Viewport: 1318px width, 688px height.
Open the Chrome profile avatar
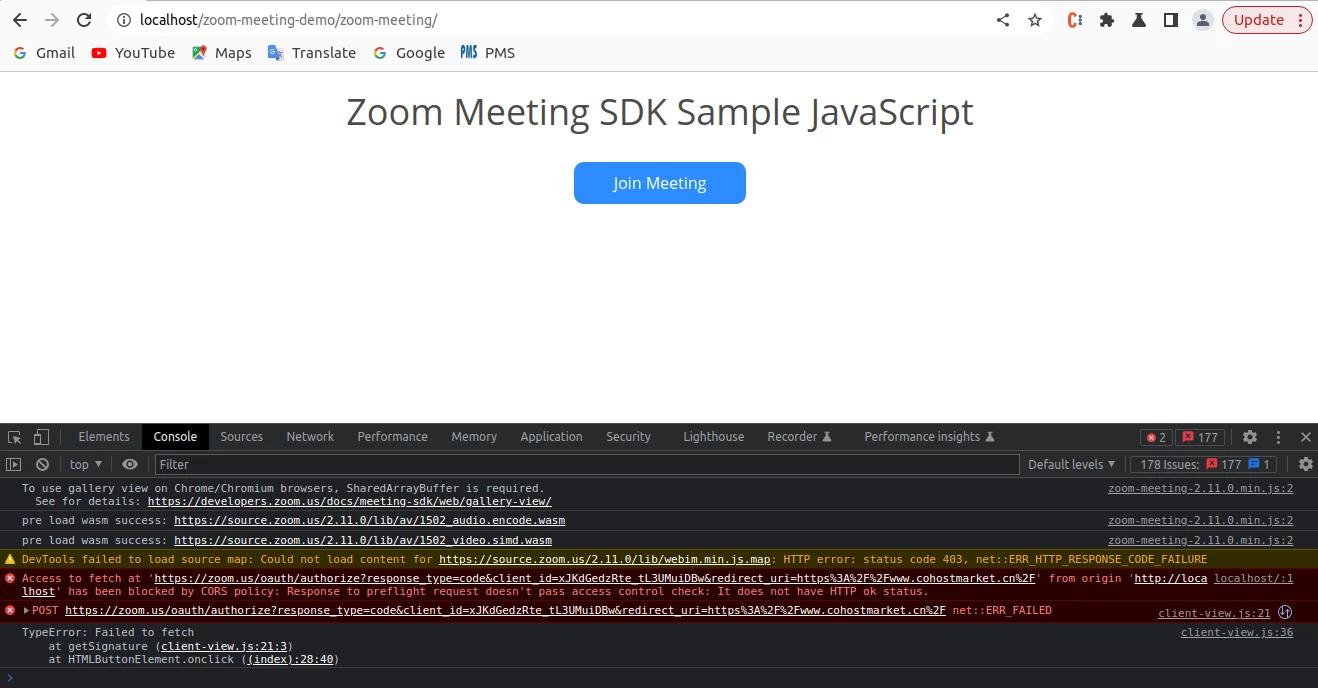[1203, 20]
